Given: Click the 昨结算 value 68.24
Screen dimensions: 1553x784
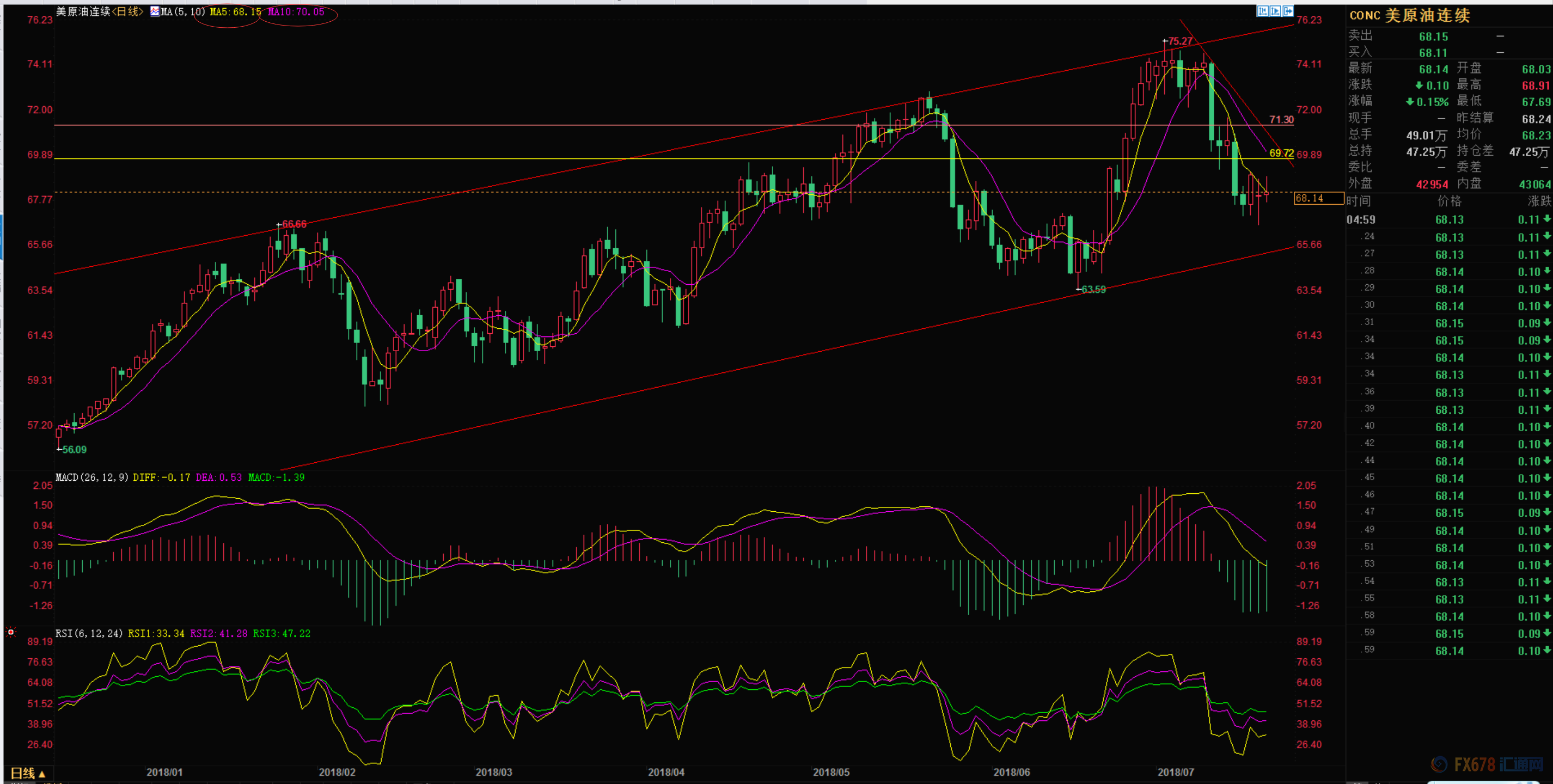Looking at the screenshot, I should [1536, 119].
